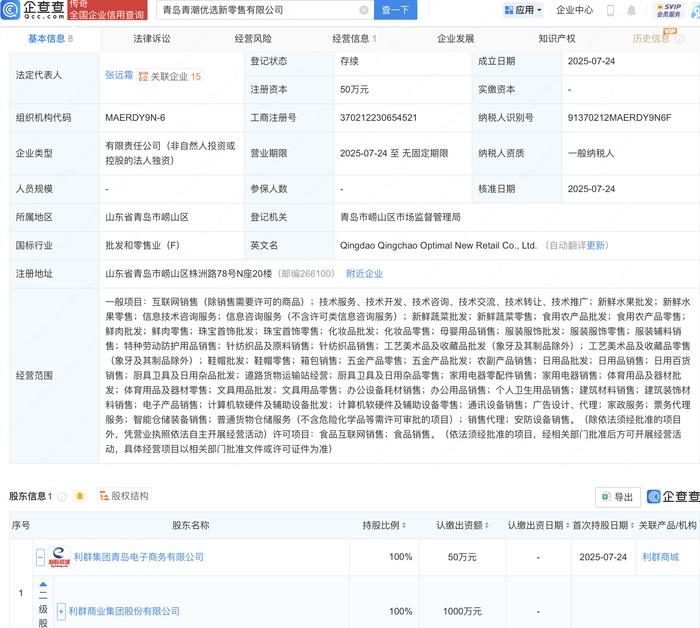Switch to the 基本信息 tab
Image resolution: width=700 pixels, height=628 pixels.
point(50,39)
